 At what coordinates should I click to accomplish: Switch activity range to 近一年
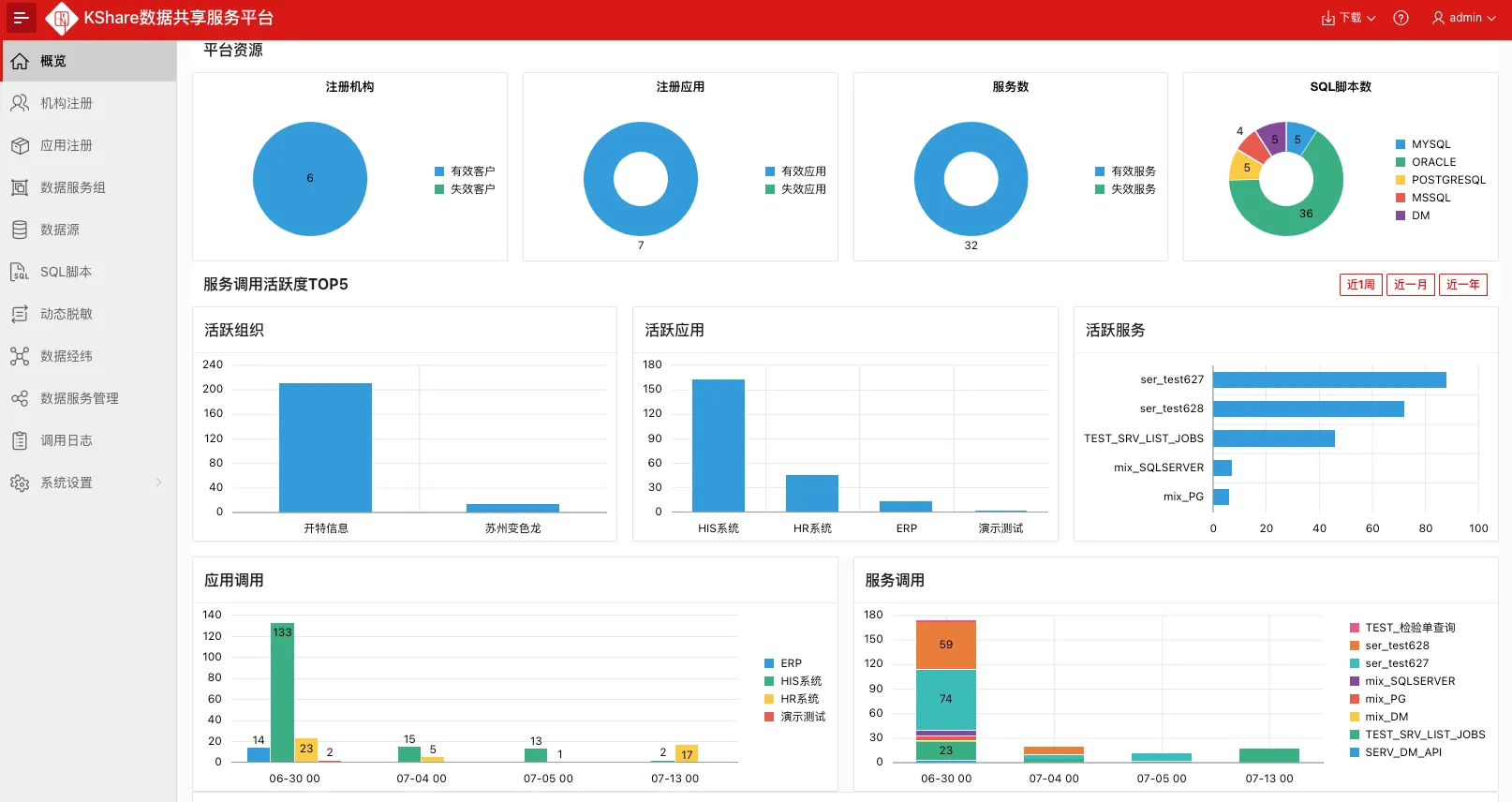coord(1462,285)
